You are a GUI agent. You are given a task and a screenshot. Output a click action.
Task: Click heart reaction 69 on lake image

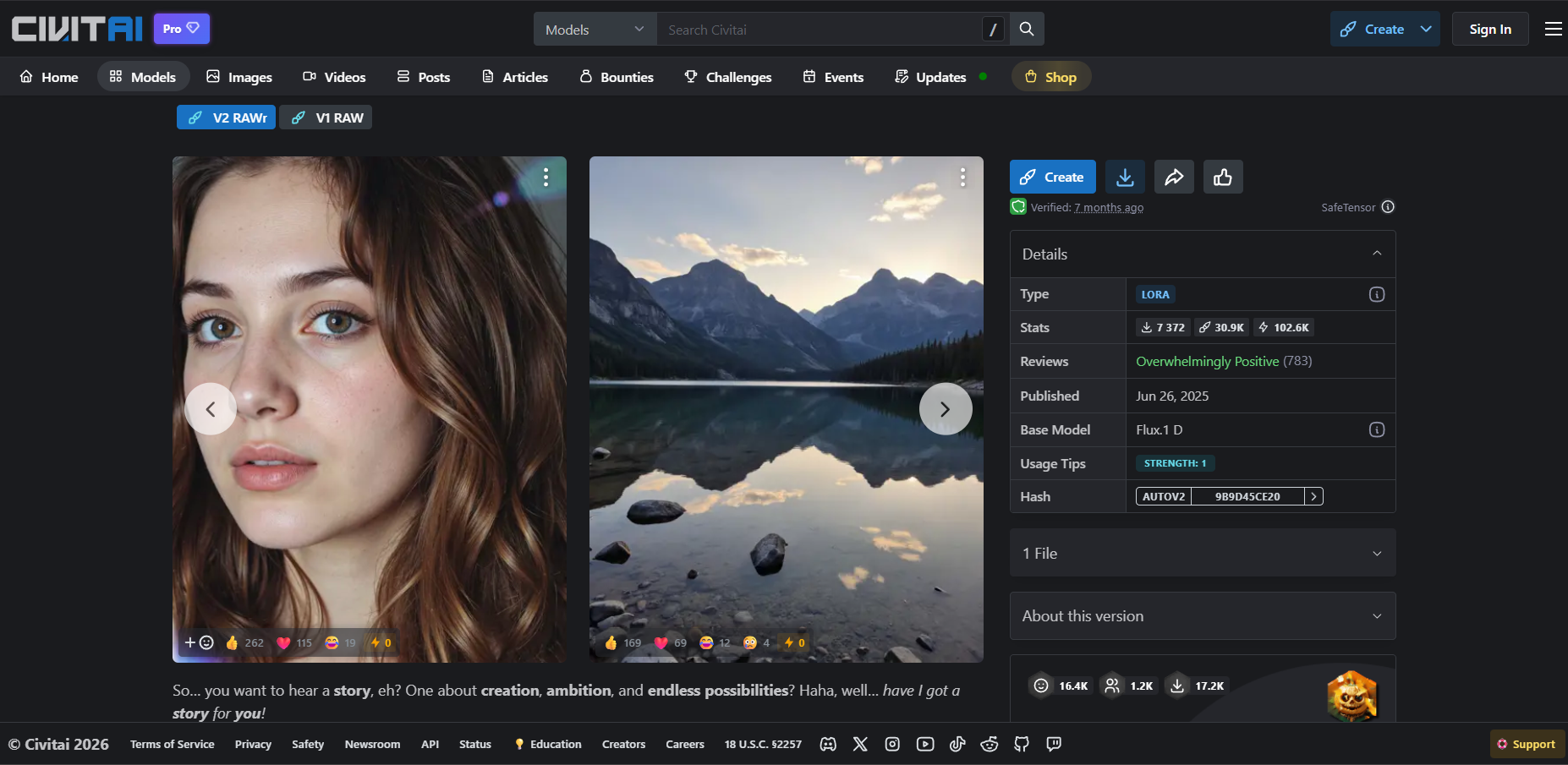[670, 642]
